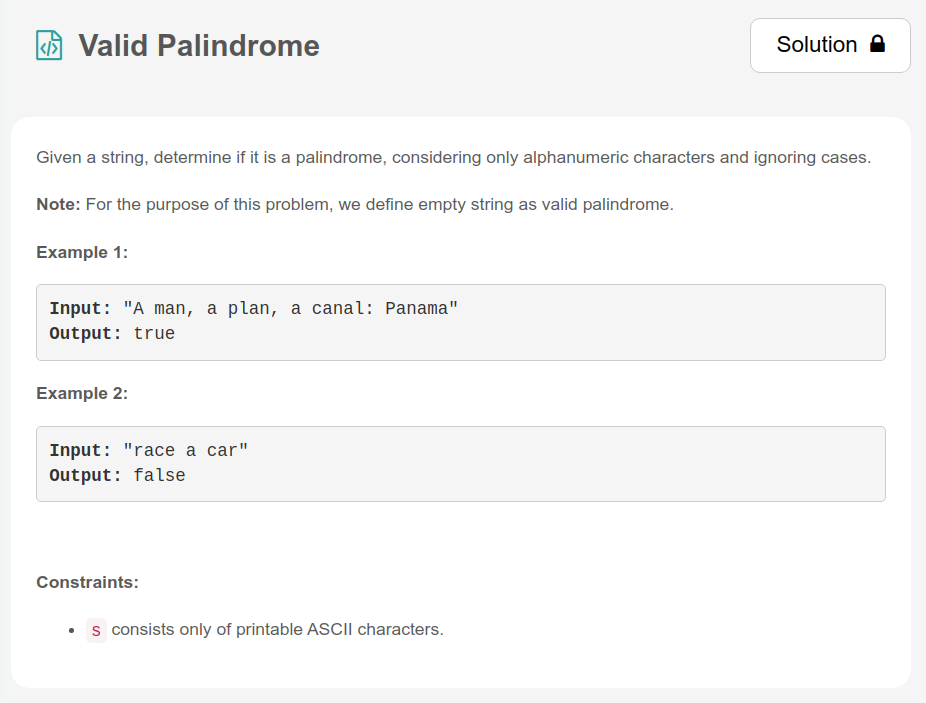
Task: Open the locked Solution button
Action: coord(829,45)
